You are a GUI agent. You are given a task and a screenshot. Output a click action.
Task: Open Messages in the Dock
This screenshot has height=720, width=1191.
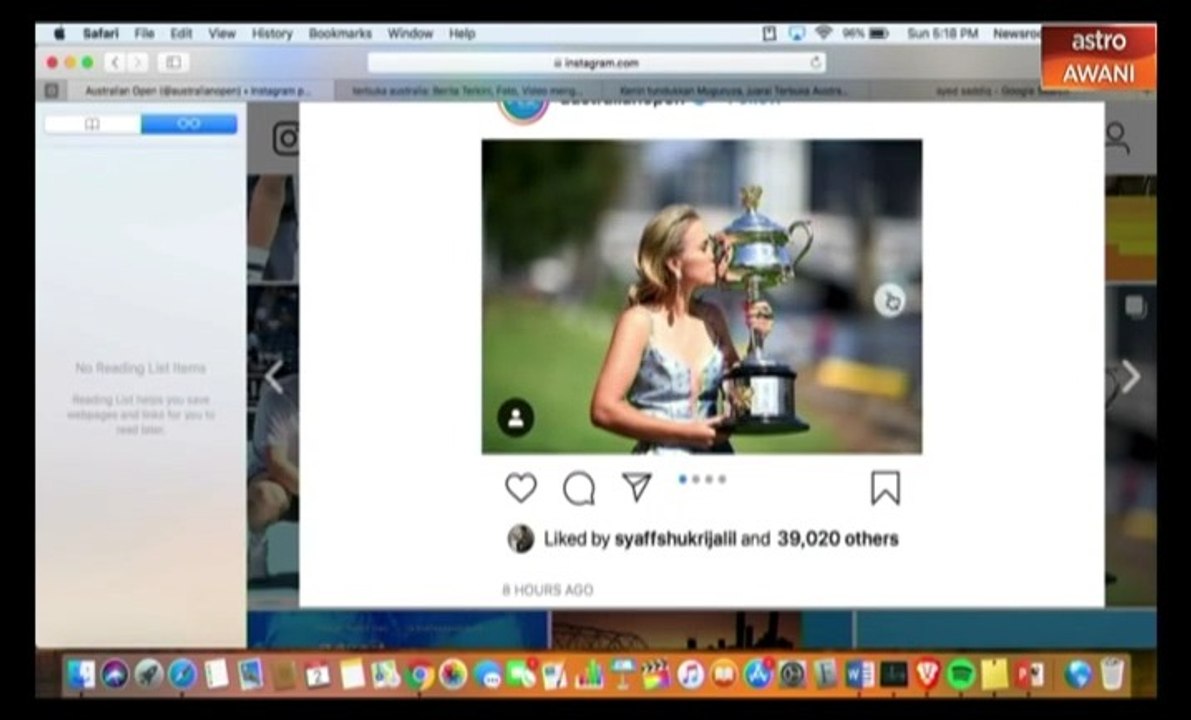click(x=487, y=674)
